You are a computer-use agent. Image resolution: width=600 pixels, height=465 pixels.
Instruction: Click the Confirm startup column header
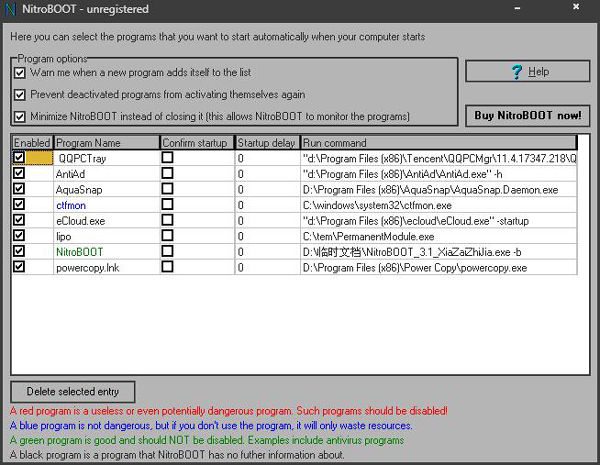(197, 142)
